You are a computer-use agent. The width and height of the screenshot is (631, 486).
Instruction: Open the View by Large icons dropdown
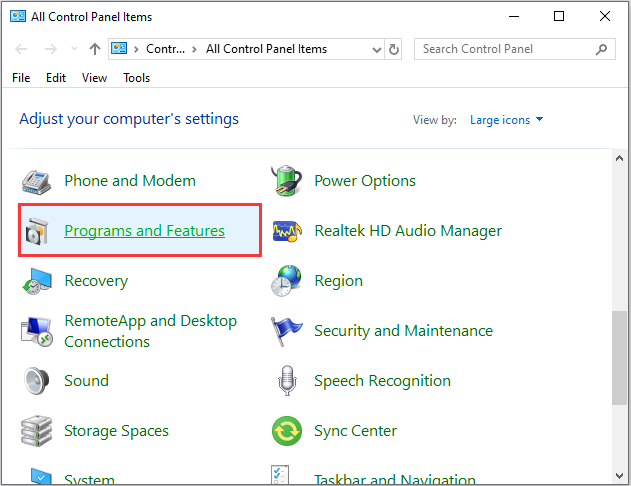pyautogui.click(x=506, y=120)
